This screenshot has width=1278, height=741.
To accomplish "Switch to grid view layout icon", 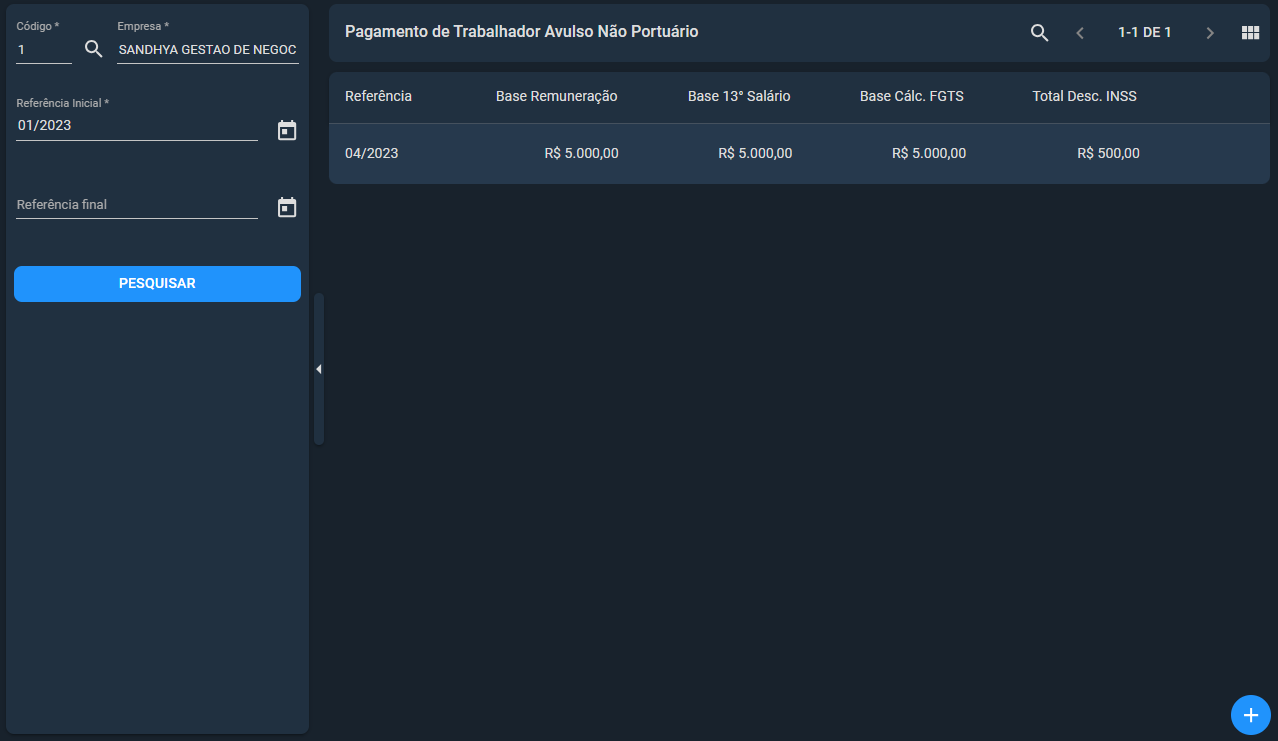I will pyautogui.click(x=1250, y=33).
